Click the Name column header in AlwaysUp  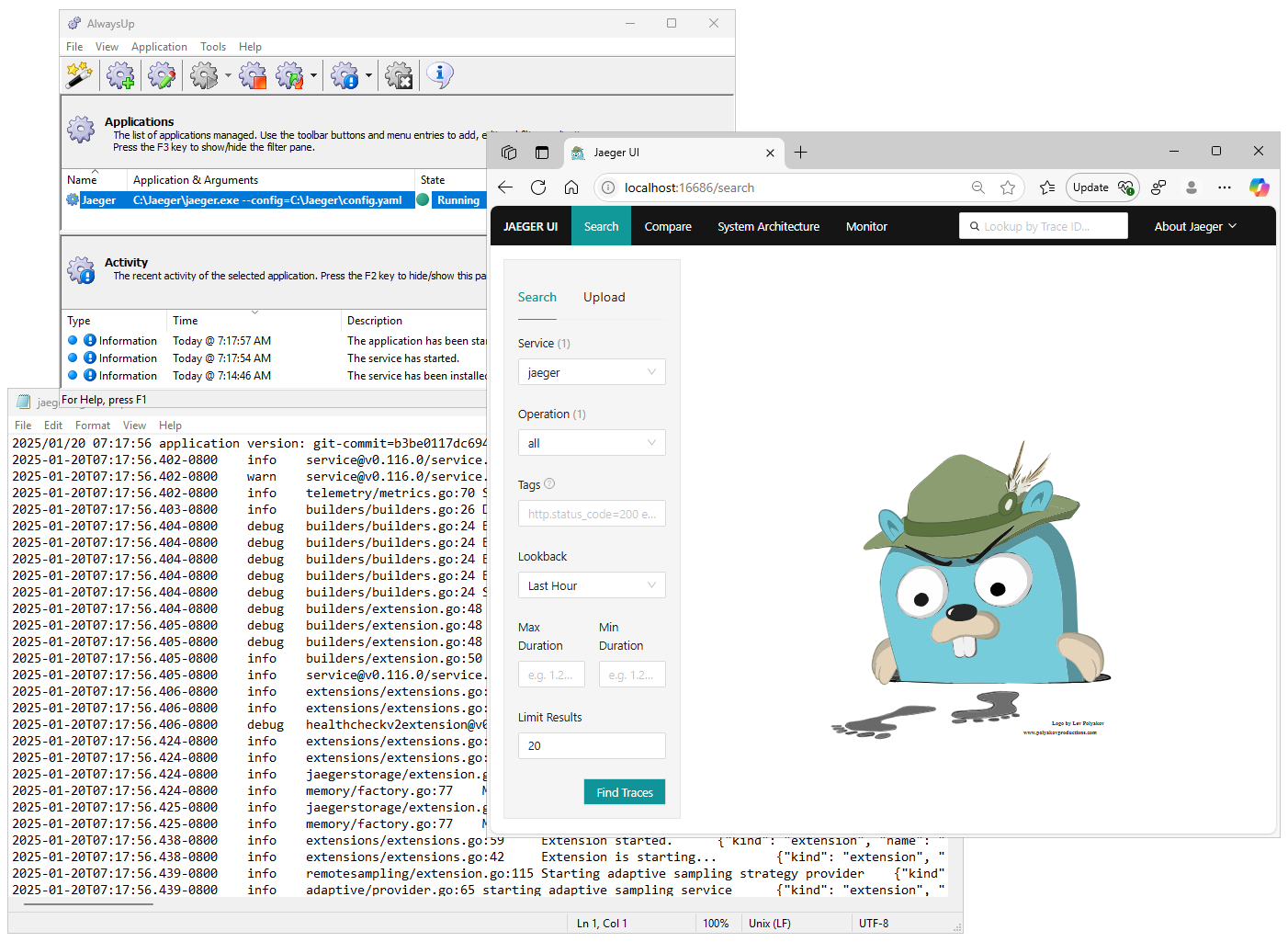pos(94,180)
